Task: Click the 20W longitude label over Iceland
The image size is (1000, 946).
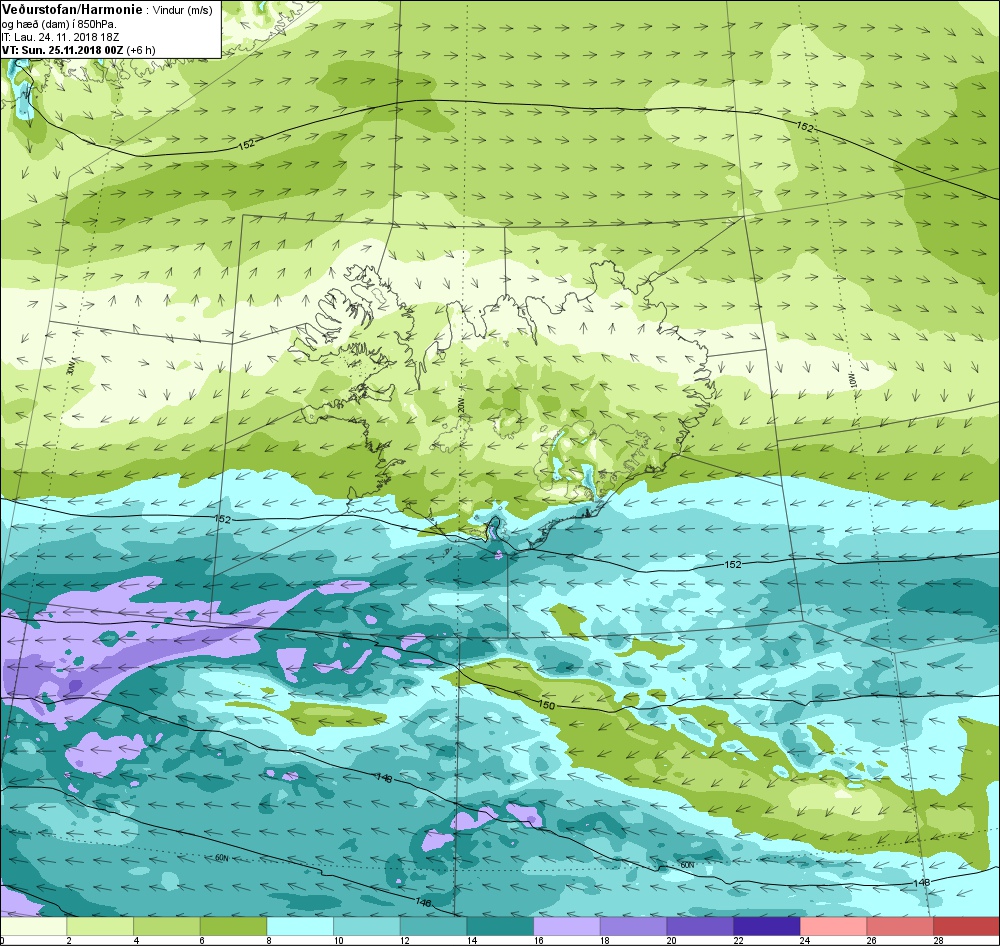Action: point(460,404)
